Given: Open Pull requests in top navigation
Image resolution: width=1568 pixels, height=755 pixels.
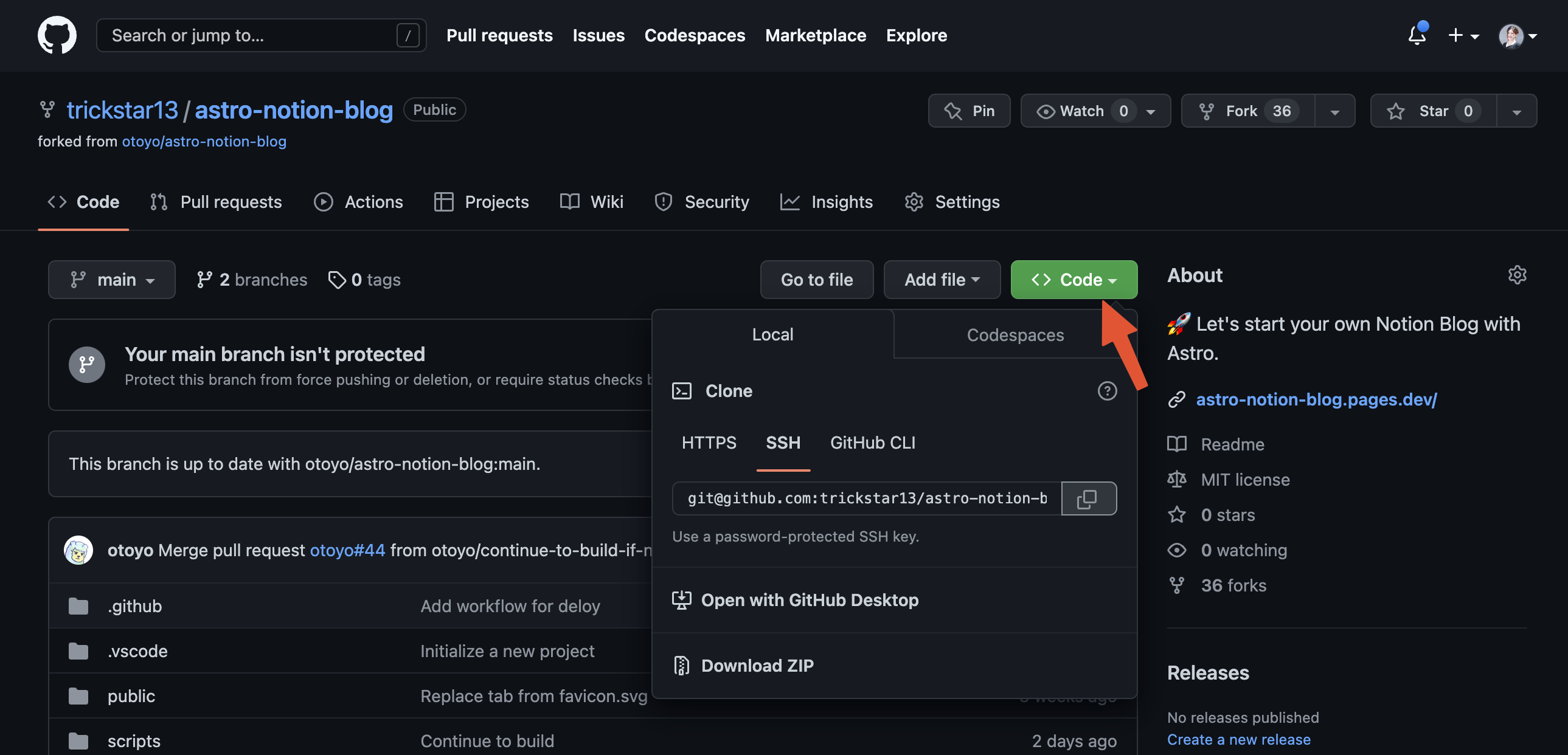Looking at the screenshot, I should pos(499,35).
